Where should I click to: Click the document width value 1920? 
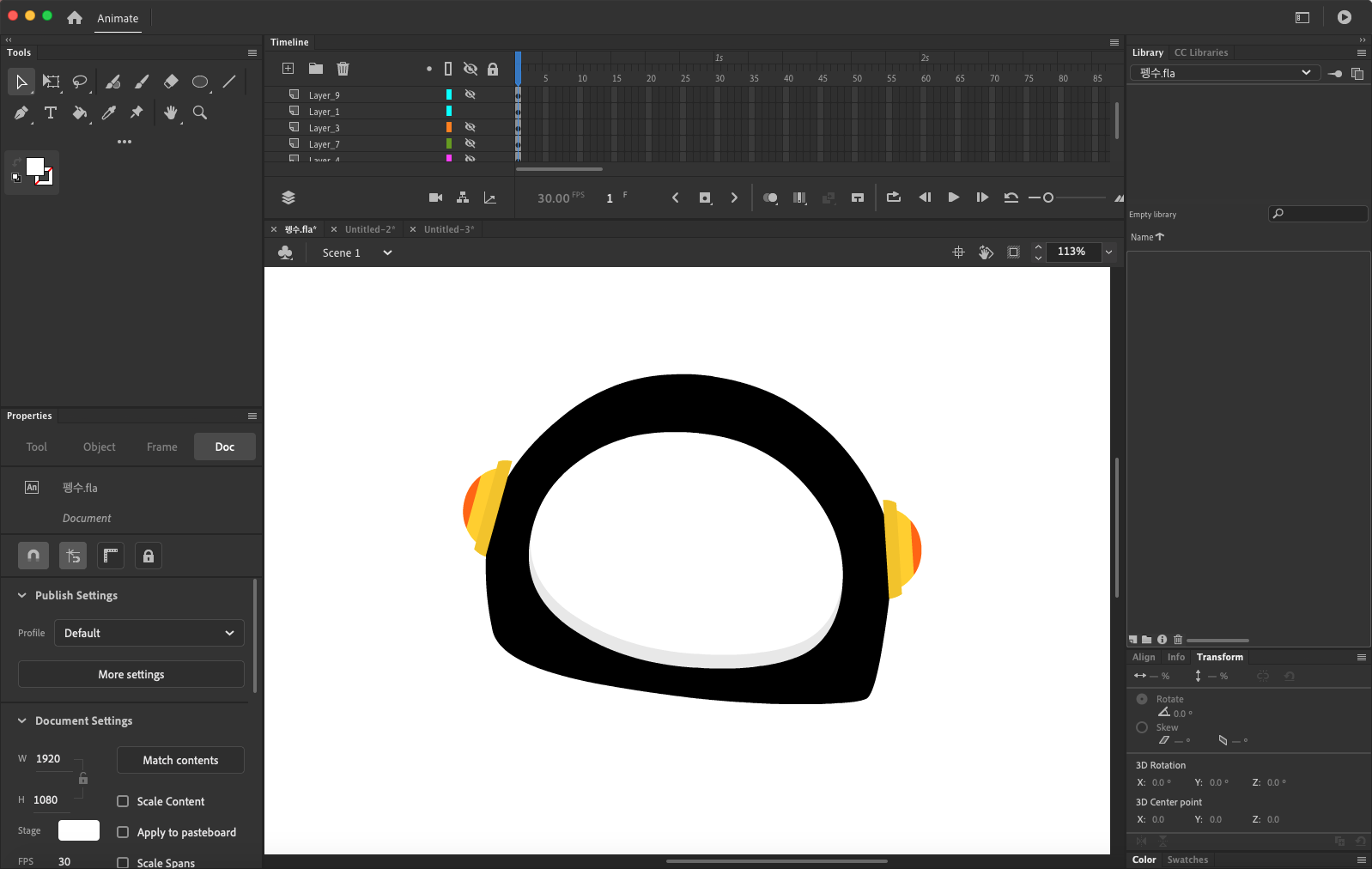48,758
